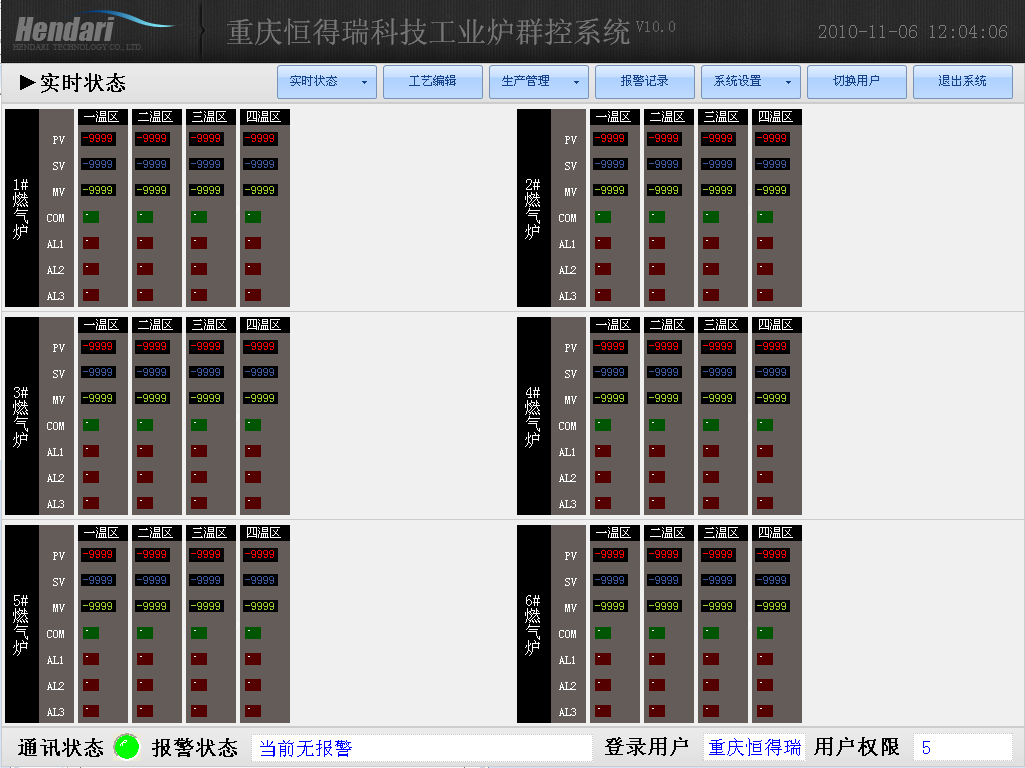This screenshot has height=768, width=1025.
Task: Switch to the 工艺编辑 tab
Action: (x=433, y=82)
